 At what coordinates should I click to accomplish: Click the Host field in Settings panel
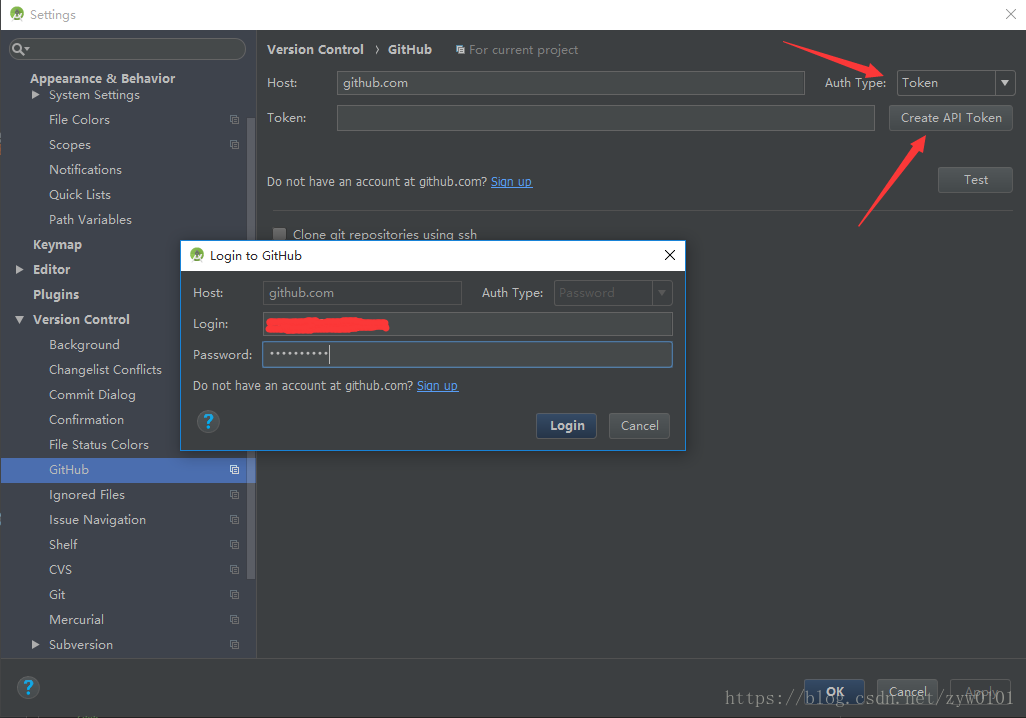click(571, 82)
